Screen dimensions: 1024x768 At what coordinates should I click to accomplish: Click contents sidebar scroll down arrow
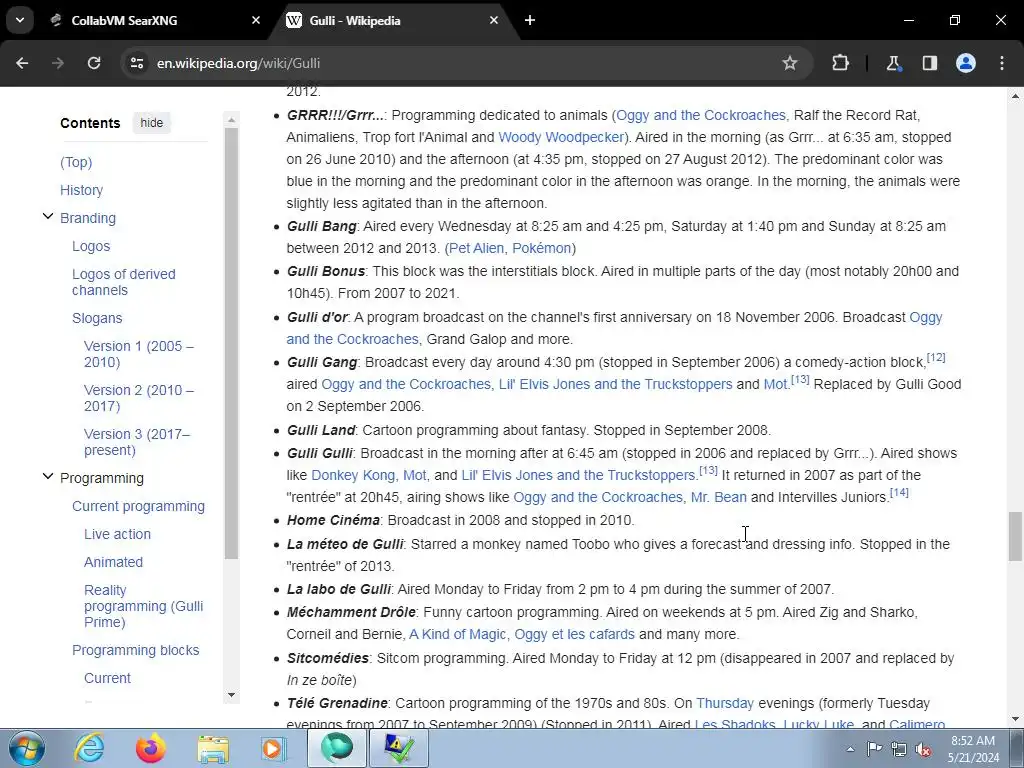point(231,696)
